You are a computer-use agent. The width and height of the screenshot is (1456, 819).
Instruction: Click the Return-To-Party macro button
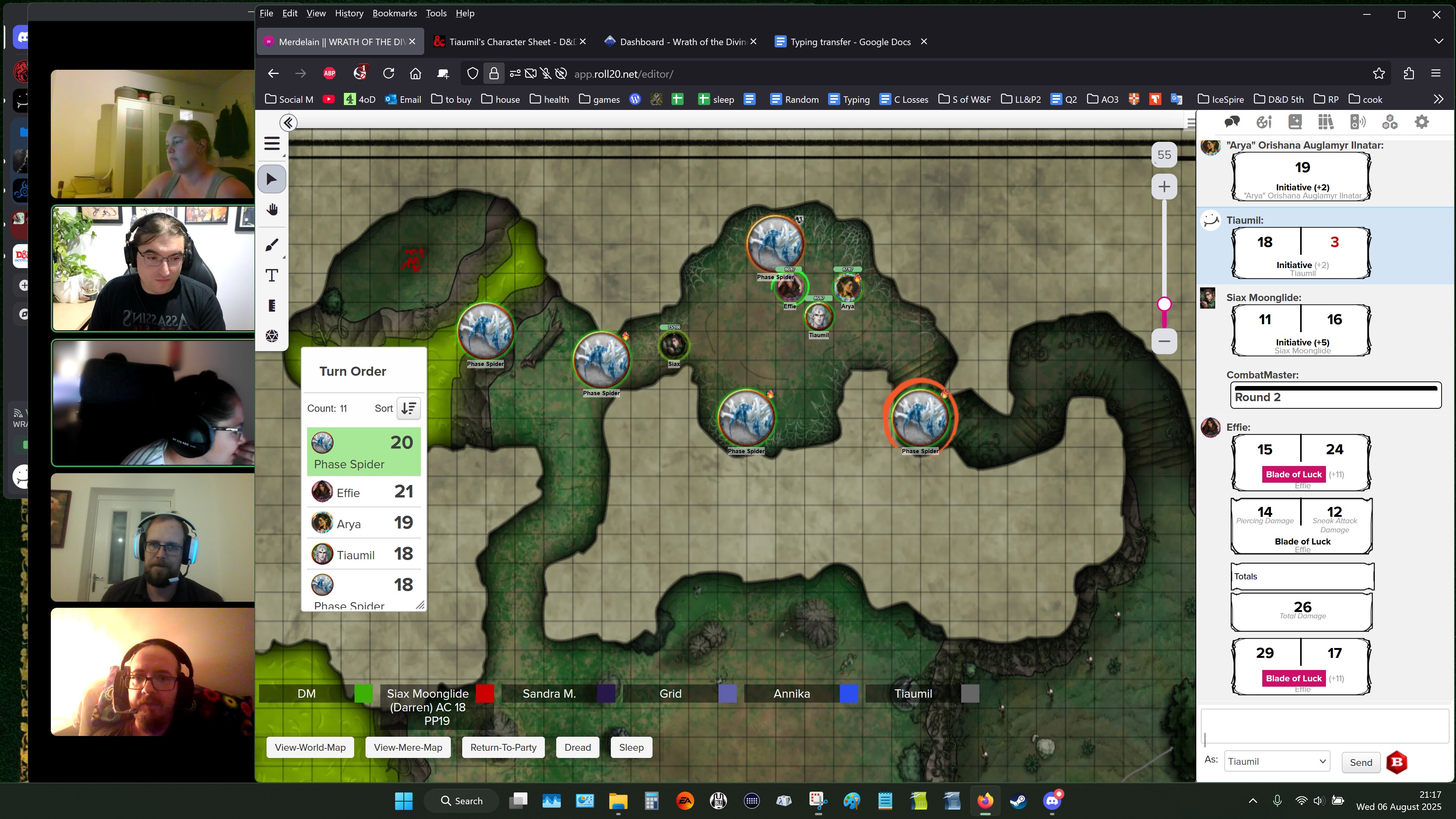click(x=503, y=747)
